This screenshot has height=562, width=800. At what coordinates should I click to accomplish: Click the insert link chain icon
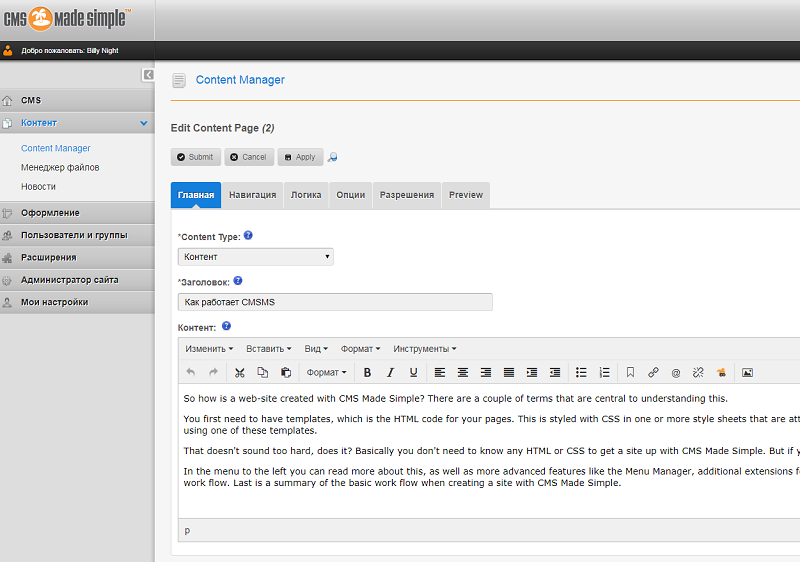coord(653,372)
